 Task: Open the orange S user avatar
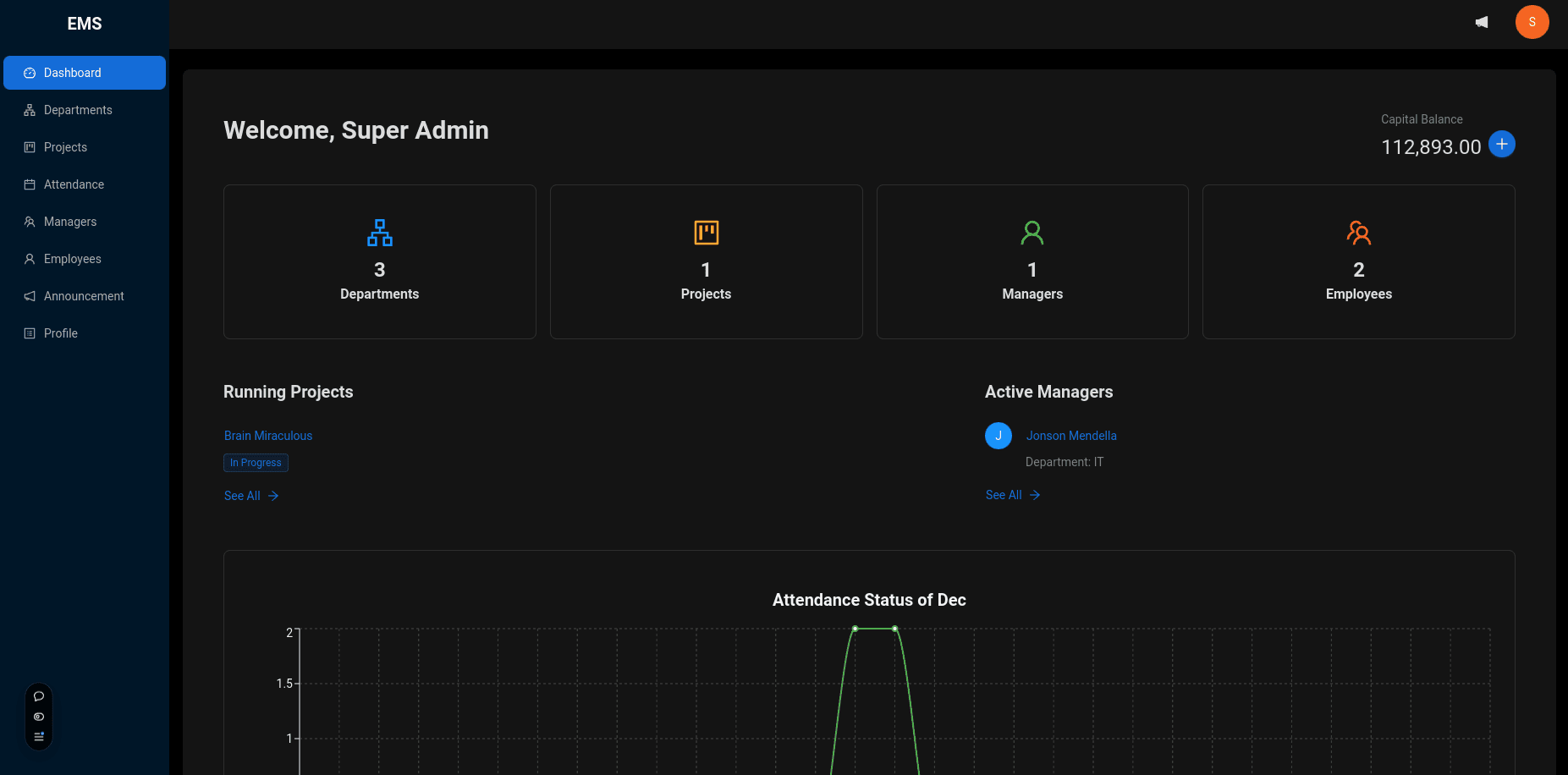[1532, 22]
